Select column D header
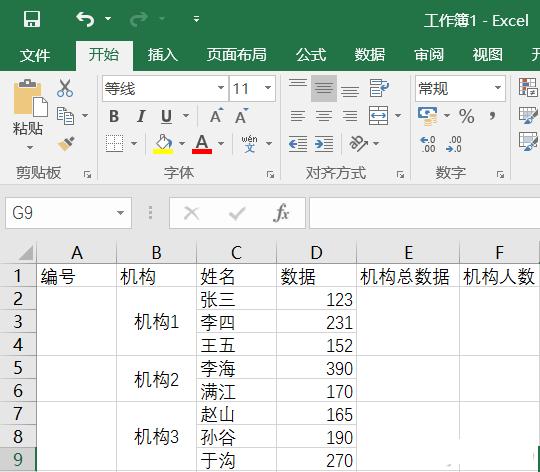The height and width of the screenshot is (472, 540). point(316,252)
